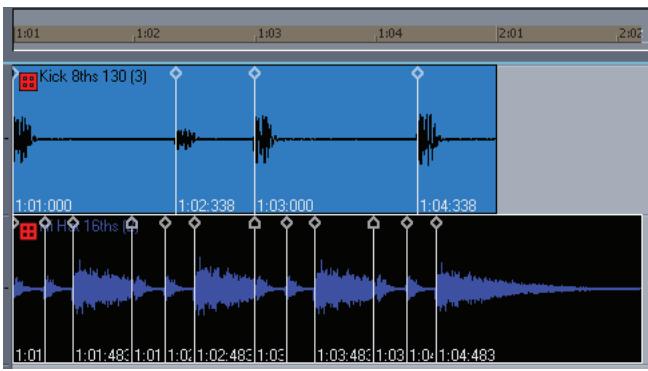Image resolution: width=648 pixels, height=371 pixels.
Task: Select hi-hat diamond marker above the 1:01:483 label
Action: coord(73,223)
